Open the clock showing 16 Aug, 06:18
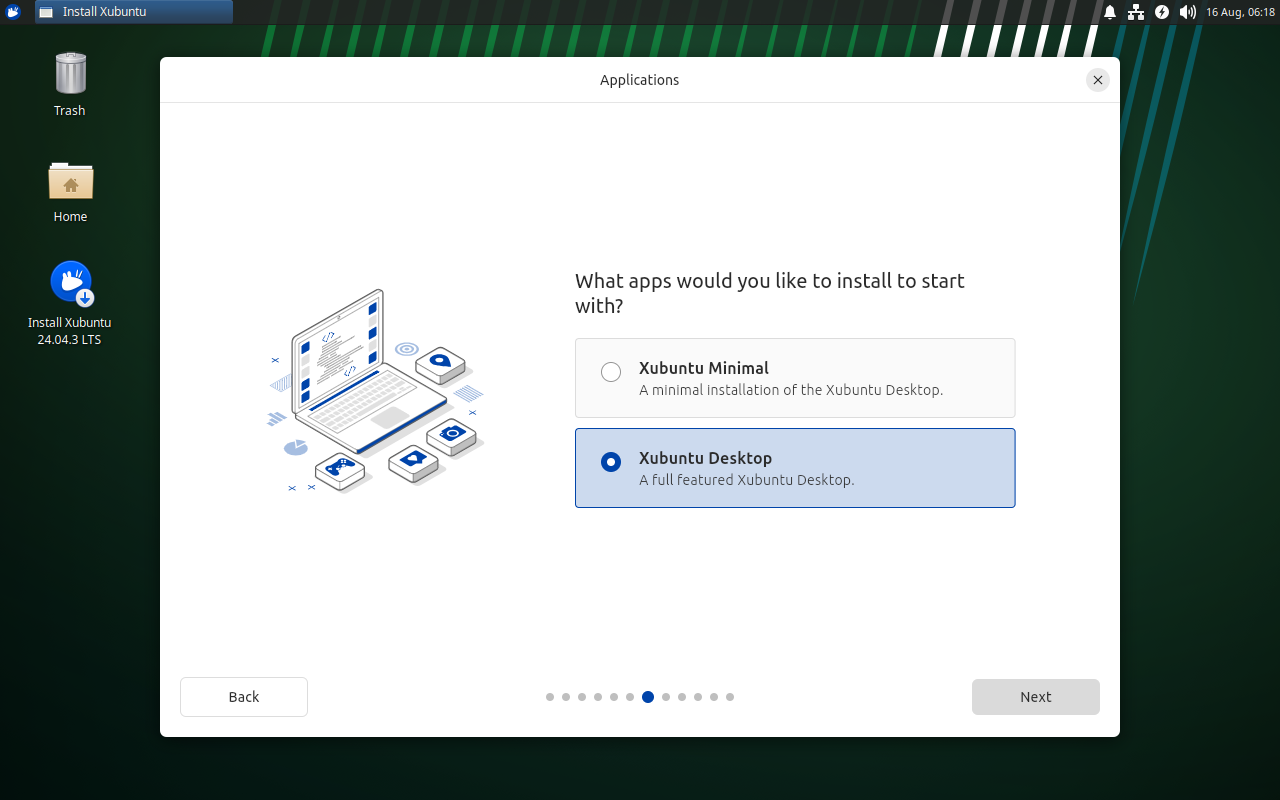 coord(1240,12)
